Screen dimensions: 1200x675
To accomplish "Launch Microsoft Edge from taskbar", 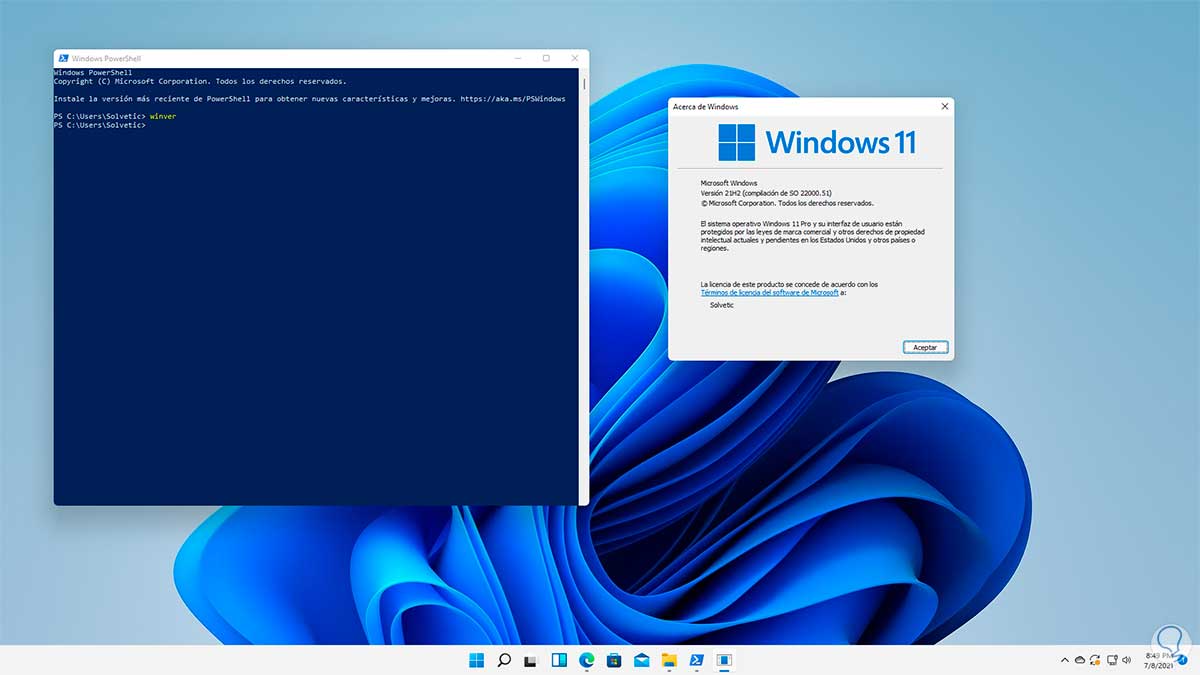I will click(x=587, y=660).
